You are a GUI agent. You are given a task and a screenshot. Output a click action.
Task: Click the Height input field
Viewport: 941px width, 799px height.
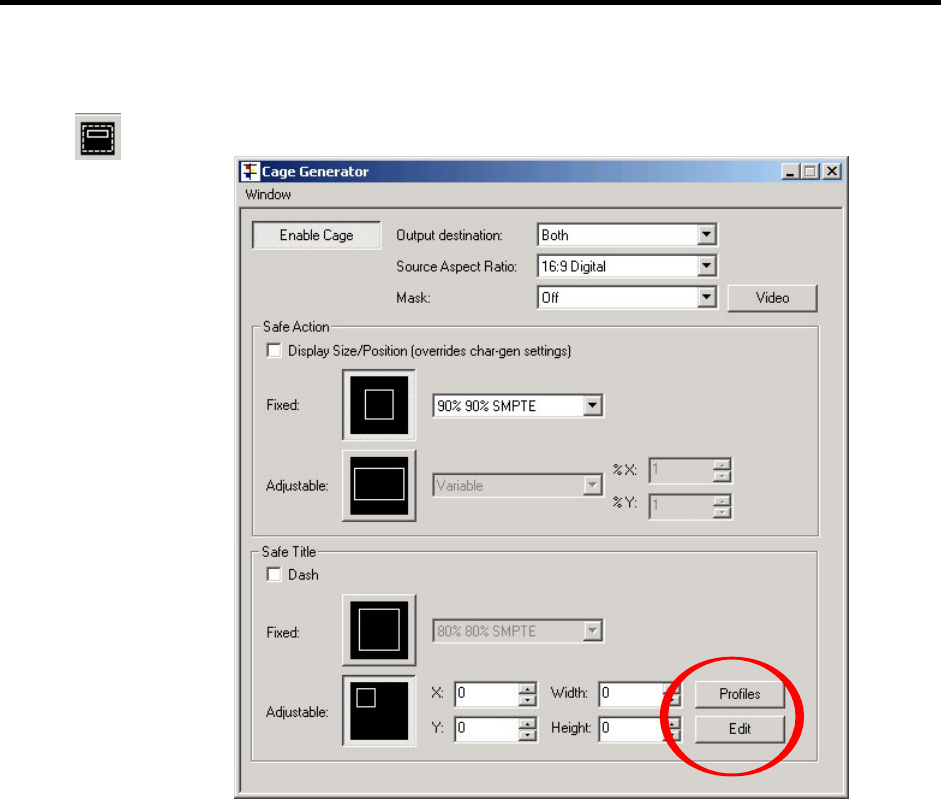[631, 729]
